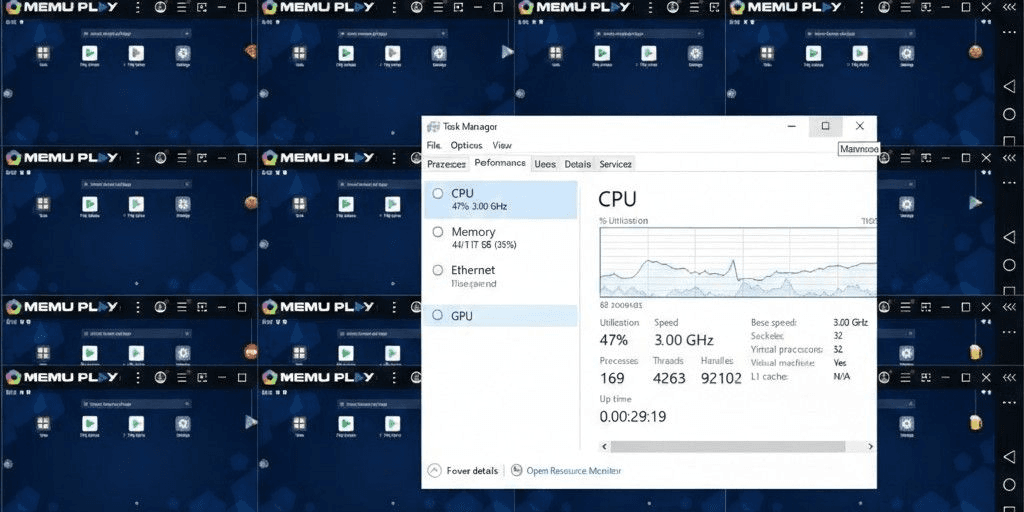Collapse sidebar with third-row triple-chevron button
Screen dimensions: 1024x512
(1009, 306)
